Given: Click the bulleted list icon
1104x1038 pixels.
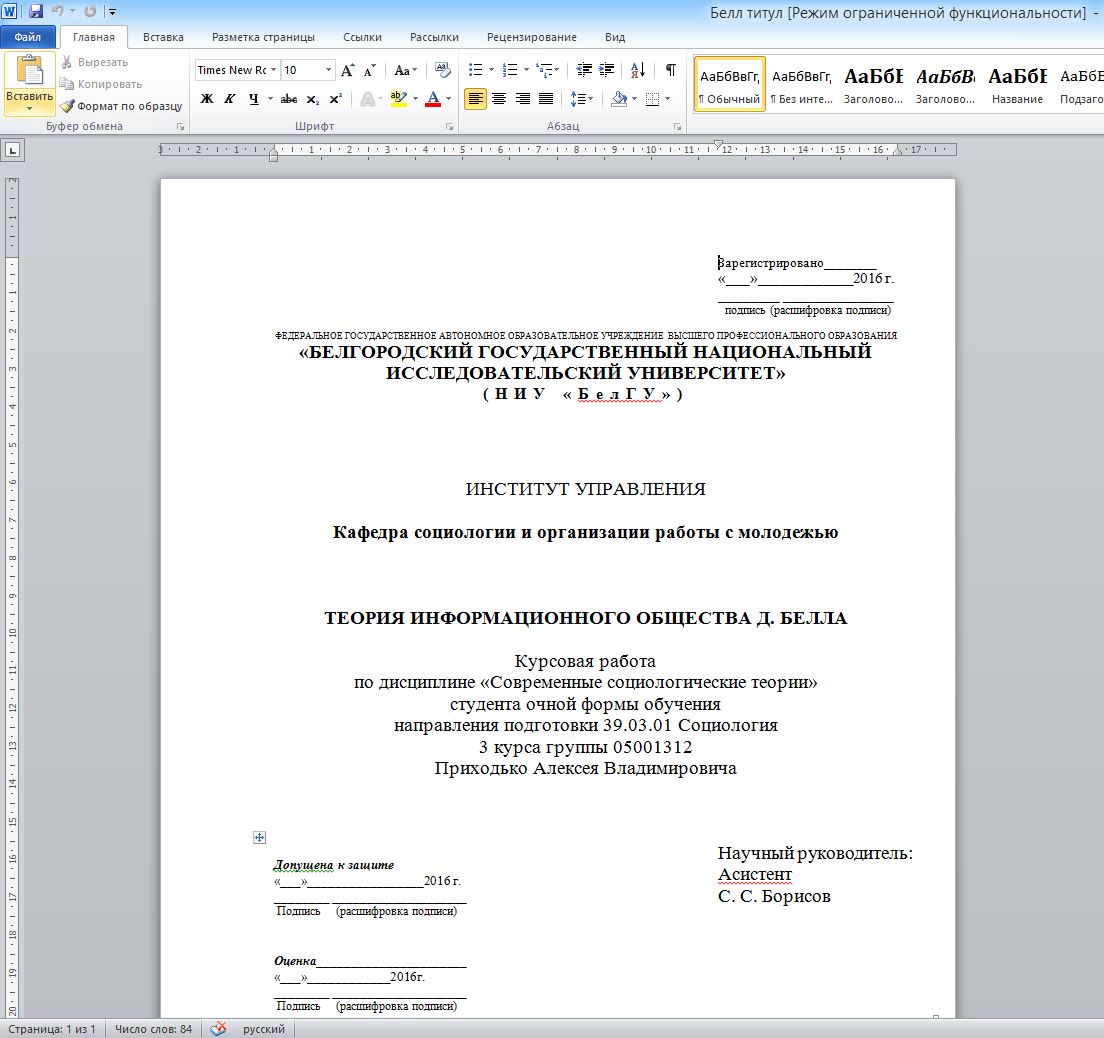Looking at the screenshot, I should coord(476,70).
